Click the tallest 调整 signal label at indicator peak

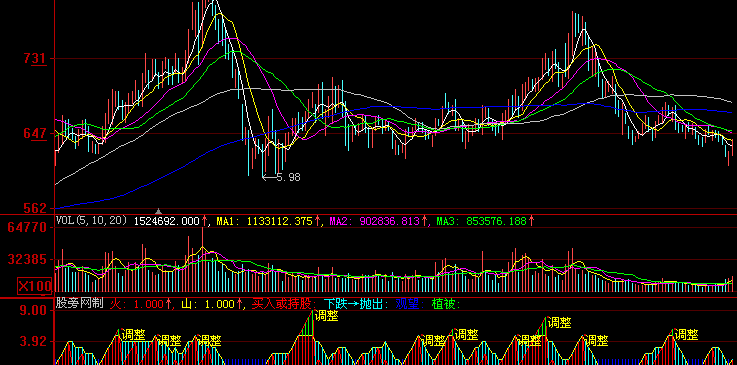pos(327,316)
